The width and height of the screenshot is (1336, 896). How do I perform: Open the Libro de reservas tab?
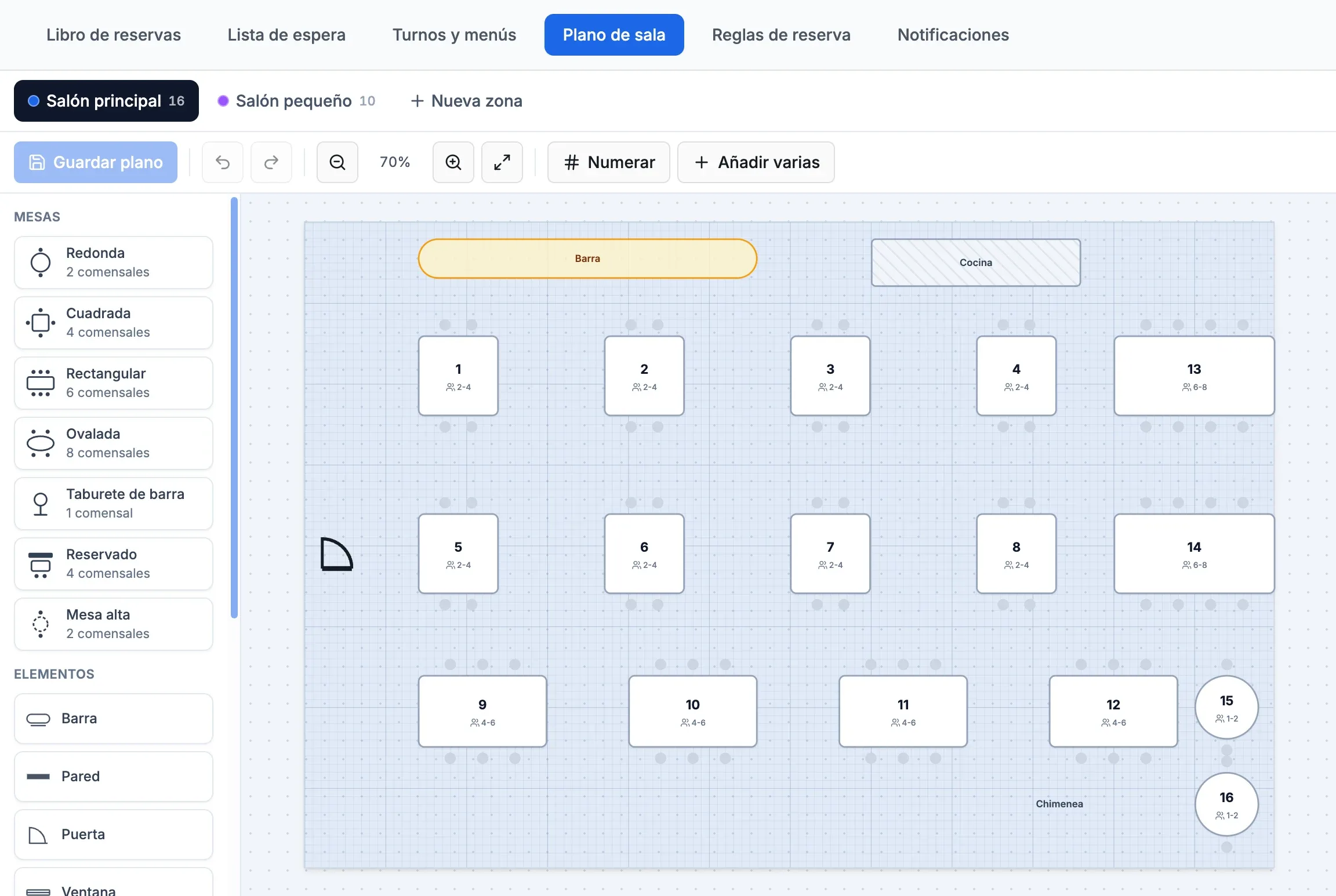[114, 35]
